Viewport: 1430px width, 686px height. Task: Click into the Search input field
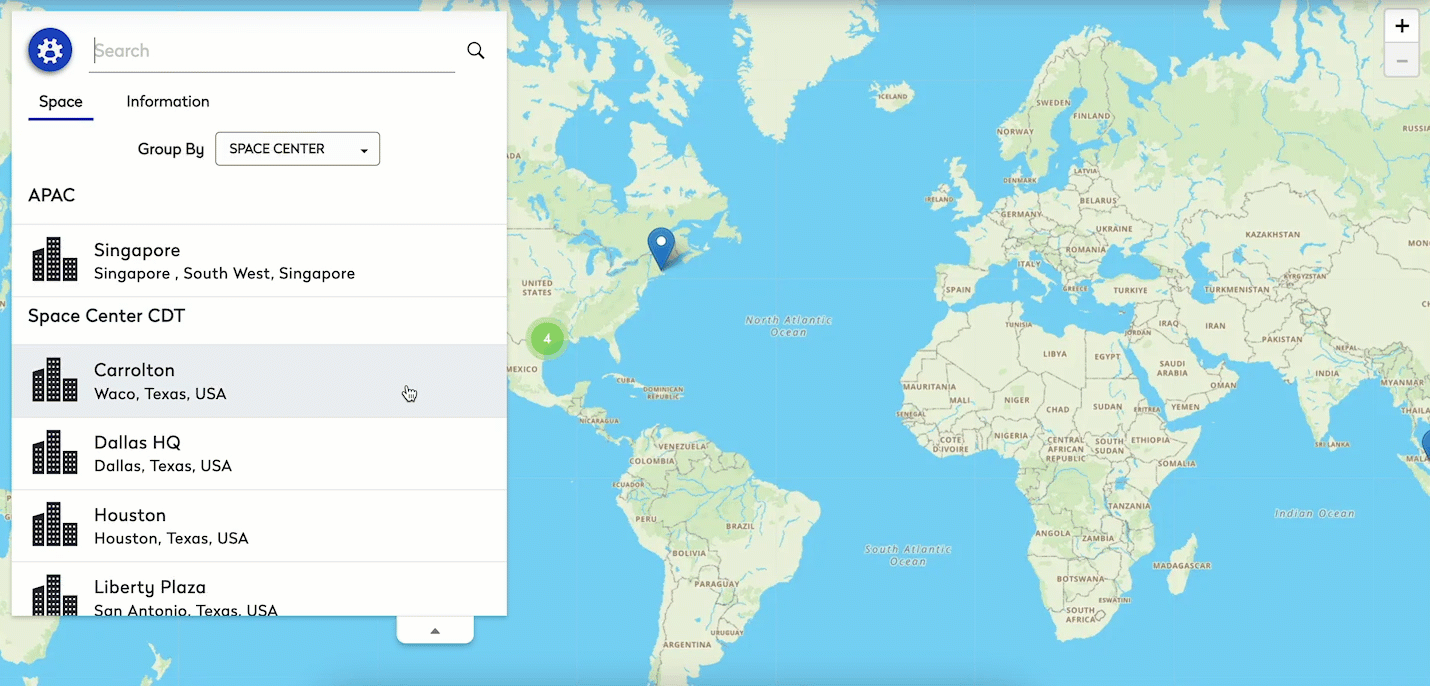(270, 51)
